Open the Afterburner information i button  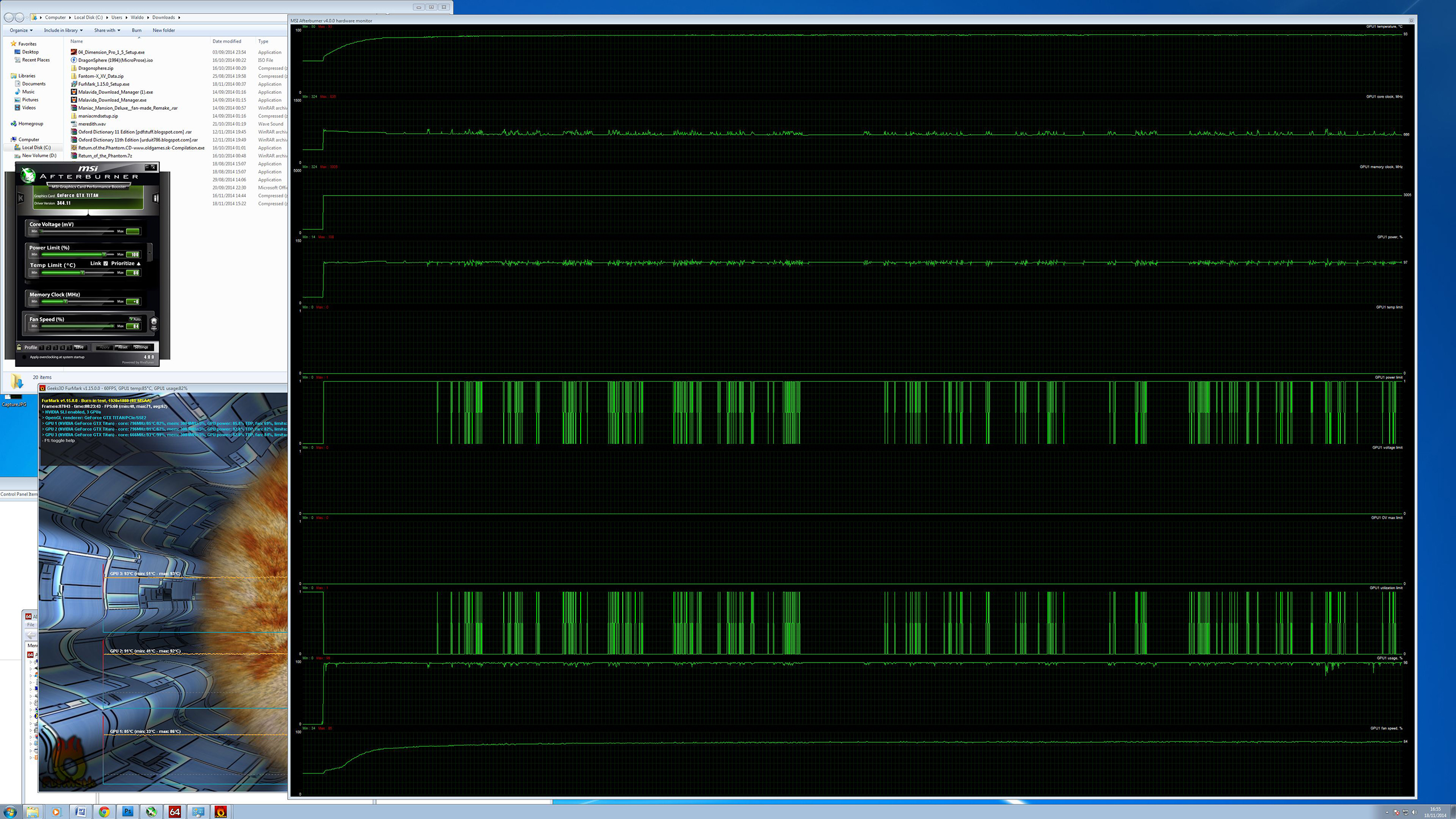156,198
